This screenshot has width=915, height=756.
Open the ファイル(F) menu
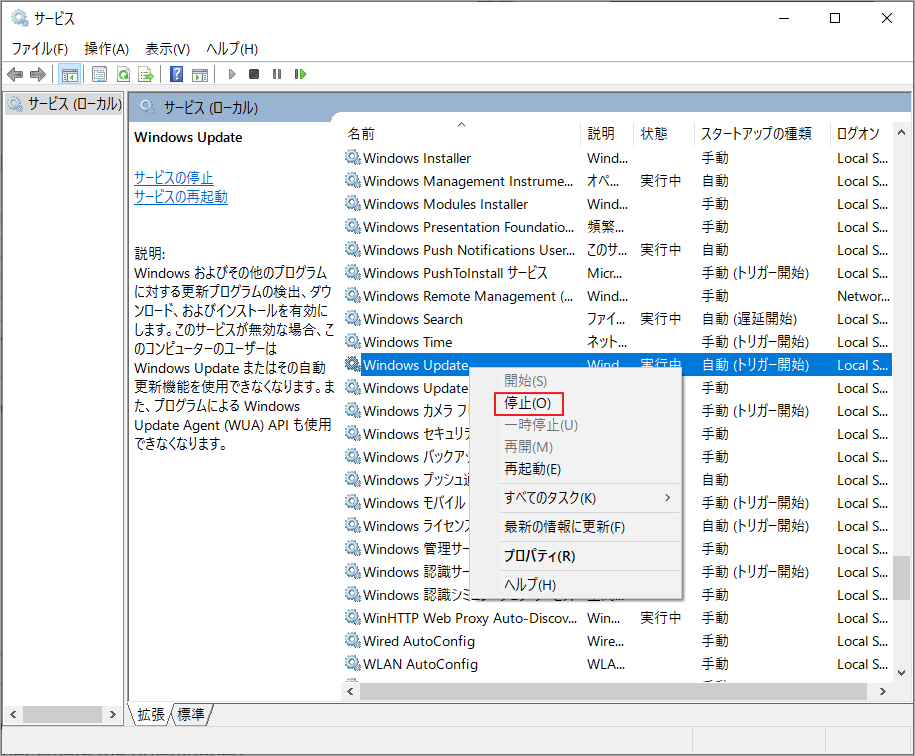coord(40,48)
